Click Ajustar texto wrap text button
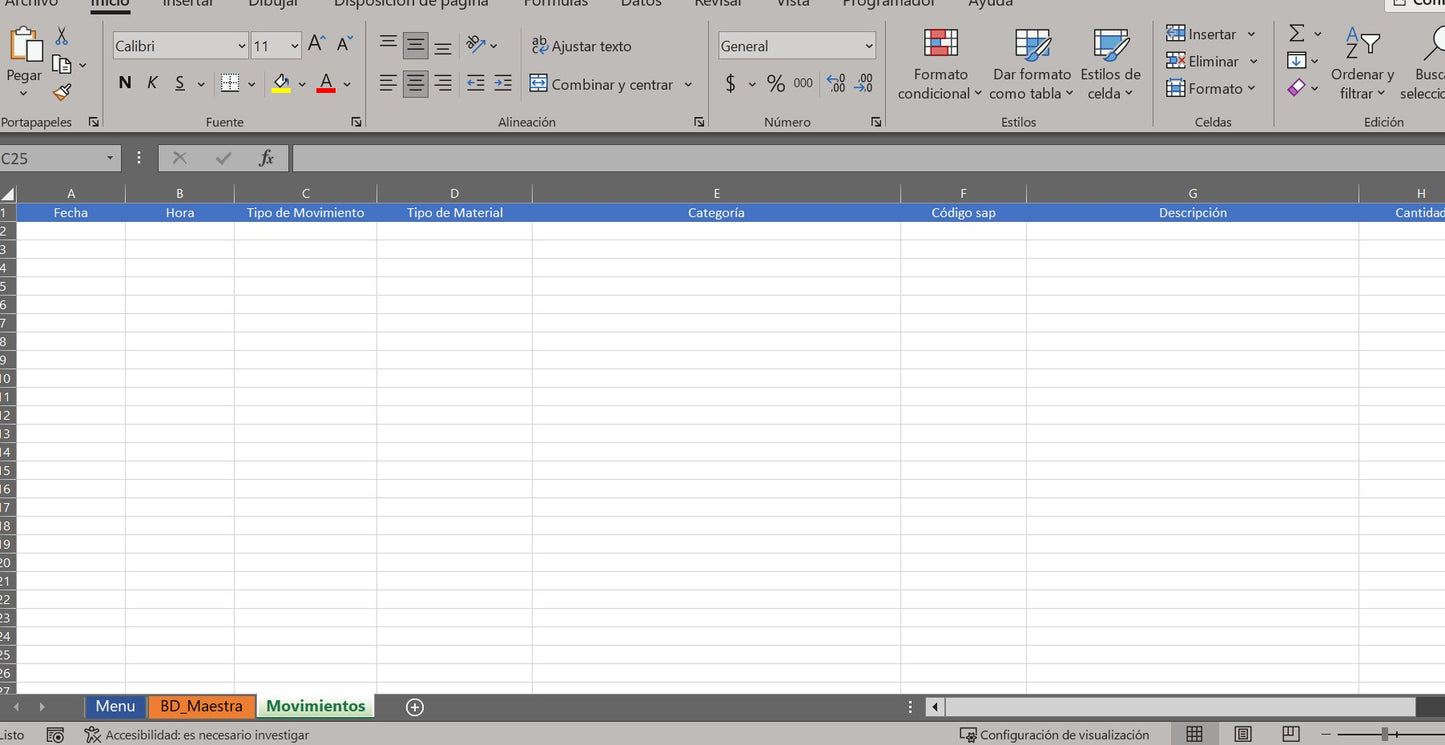The image size is (1445, 745). point(581,46)
